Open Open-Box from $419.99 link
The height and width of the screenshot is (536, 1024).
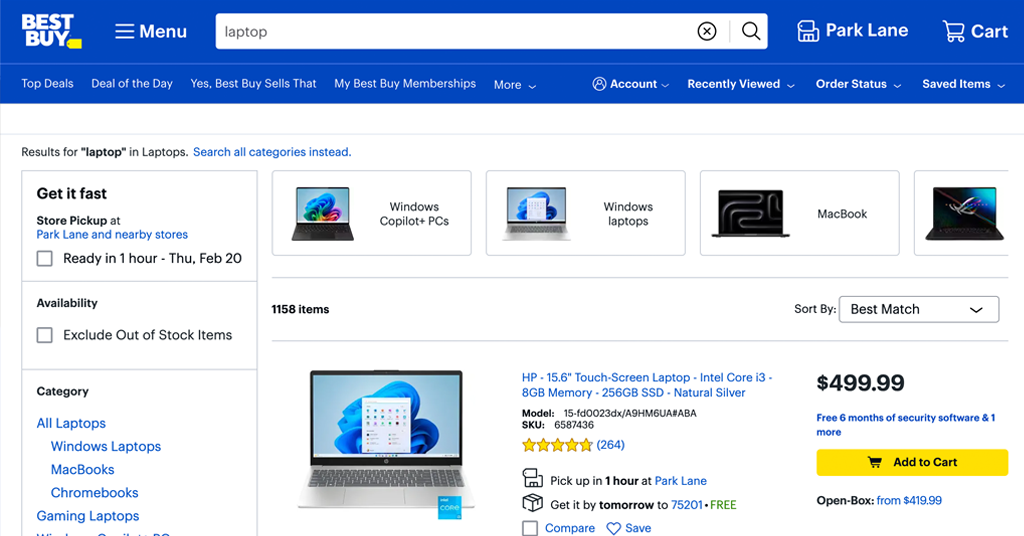[909, 501]
